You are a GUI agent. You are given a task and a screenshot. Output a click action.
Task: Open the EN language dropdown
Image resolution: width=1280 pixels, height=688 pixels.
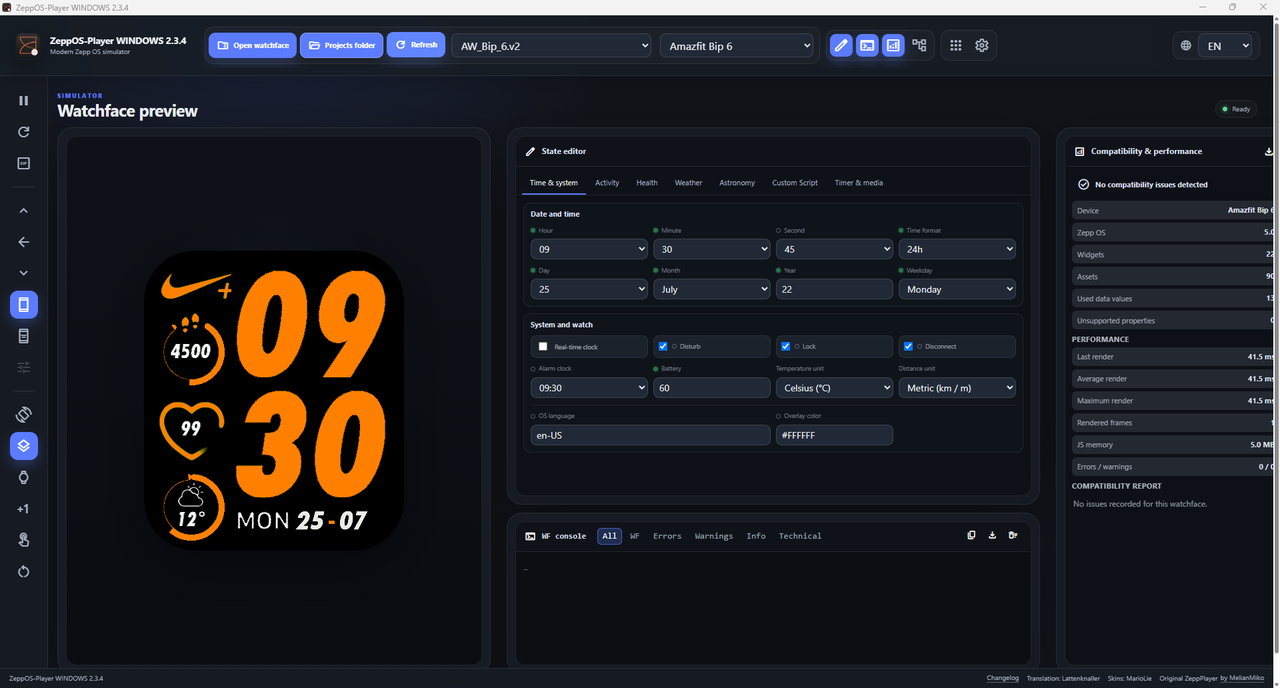pos(1225,46)
